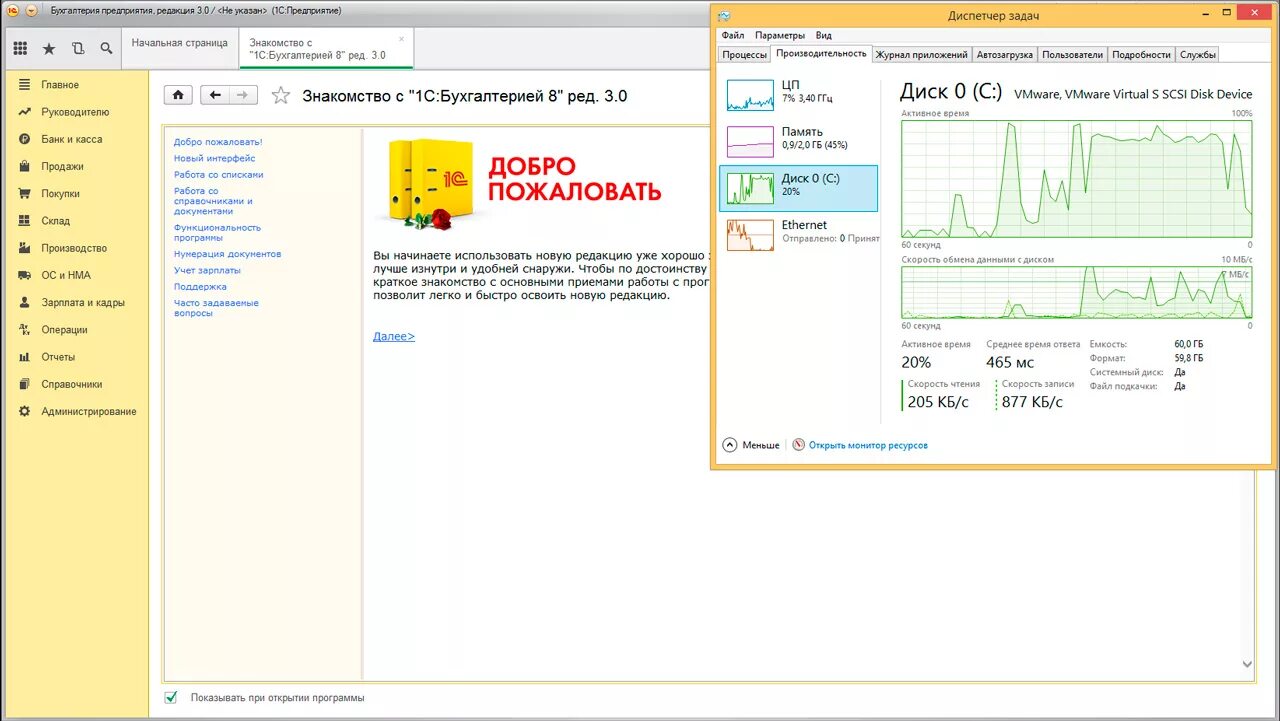Open the History icon in top panel
Screen dimensions: 1280x721
[x=78, y=48]
